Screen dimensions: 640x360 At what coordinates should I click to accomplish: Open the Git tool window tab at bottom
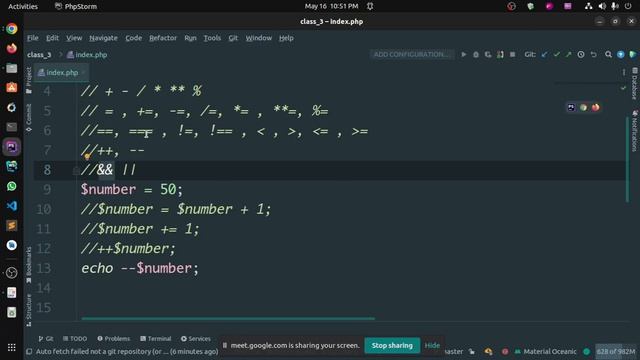[x=46, y=339]
